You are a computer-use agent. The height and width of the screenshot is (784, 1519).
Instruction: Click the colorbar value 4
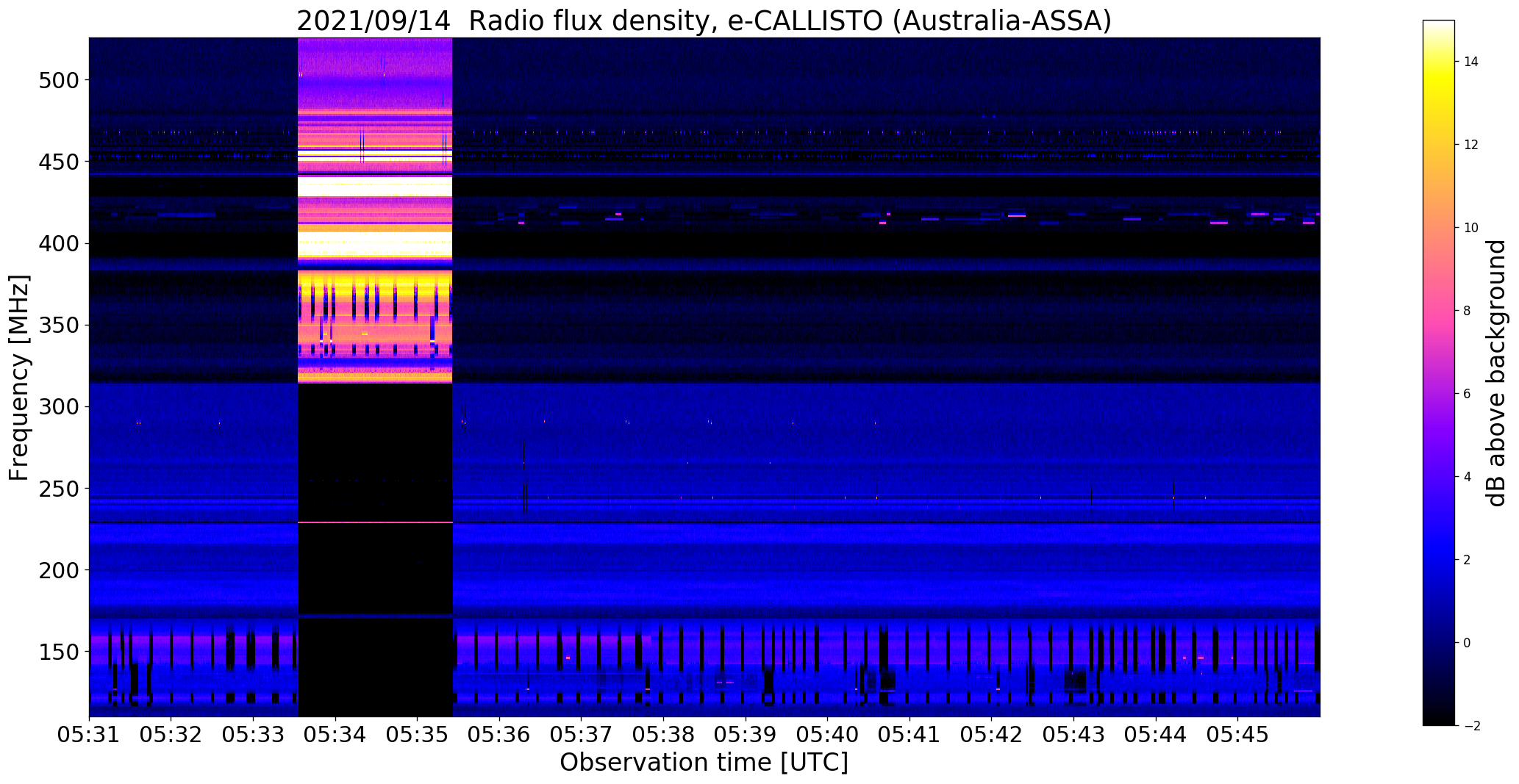point(1468,477)
